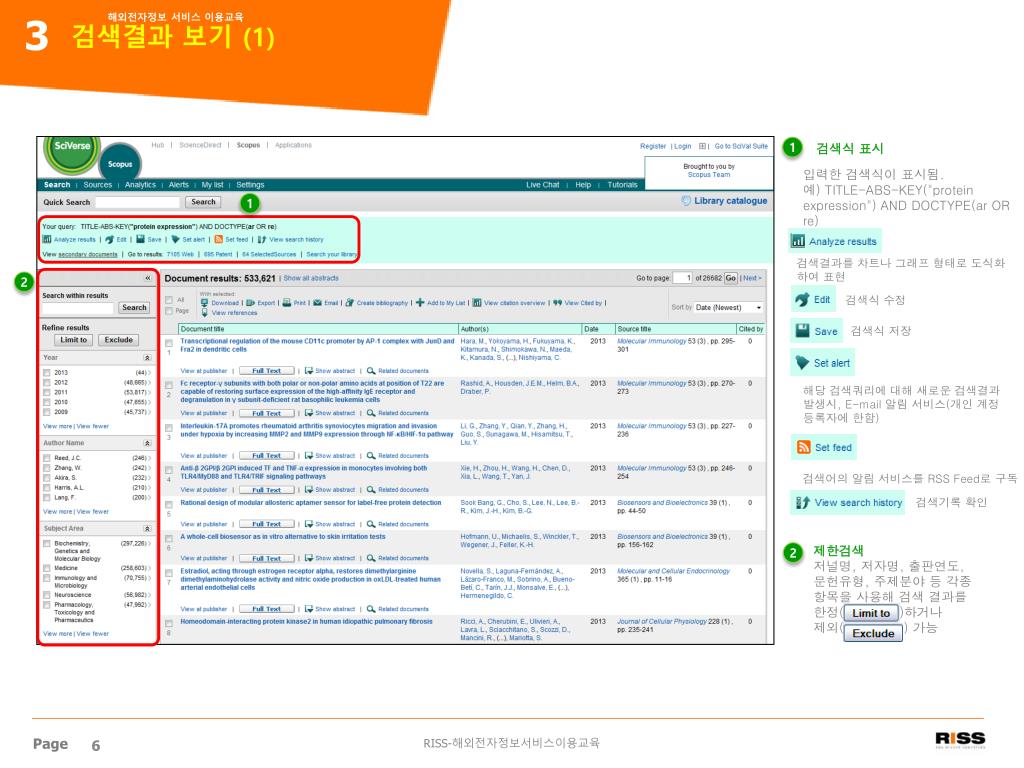Open the Alerts menu item
1024x768 pixels.
178,185
